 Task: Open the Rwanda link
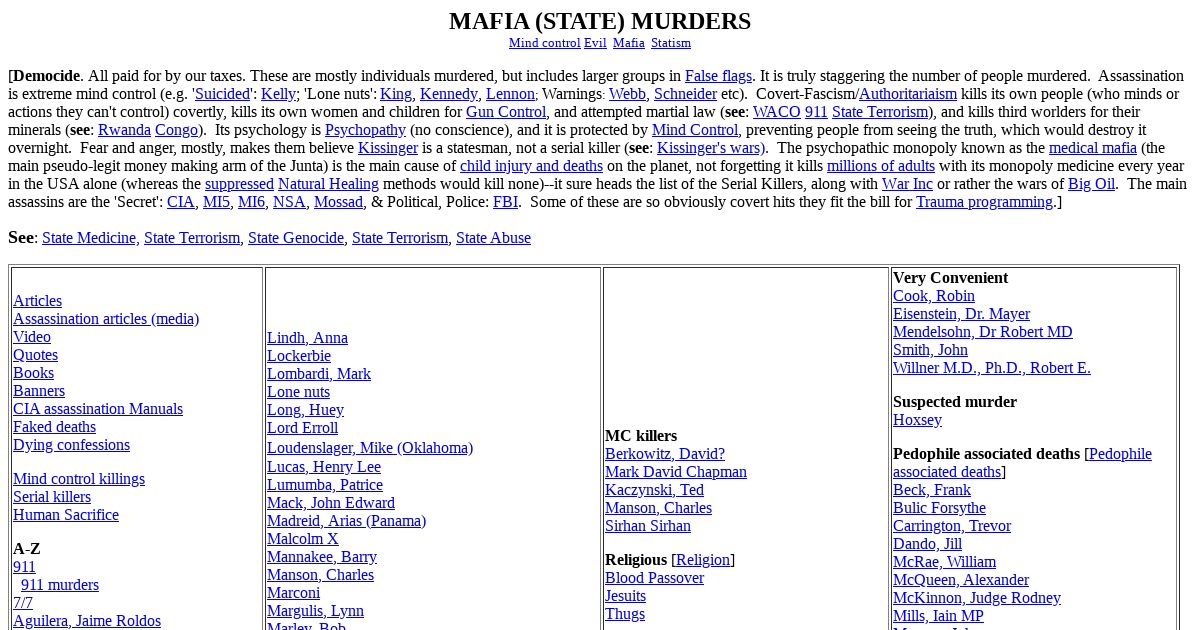tap(124, 130)
